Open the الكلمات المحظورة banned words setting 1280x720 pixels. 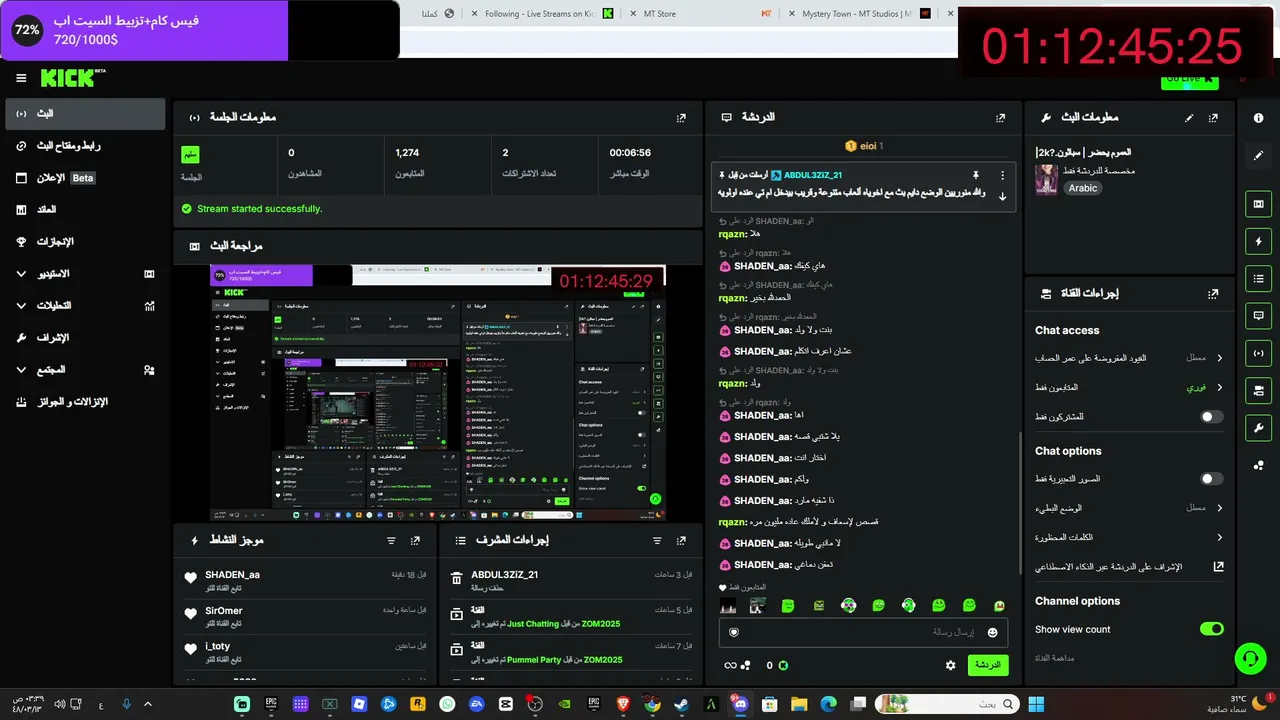(x=1129, y=537)
